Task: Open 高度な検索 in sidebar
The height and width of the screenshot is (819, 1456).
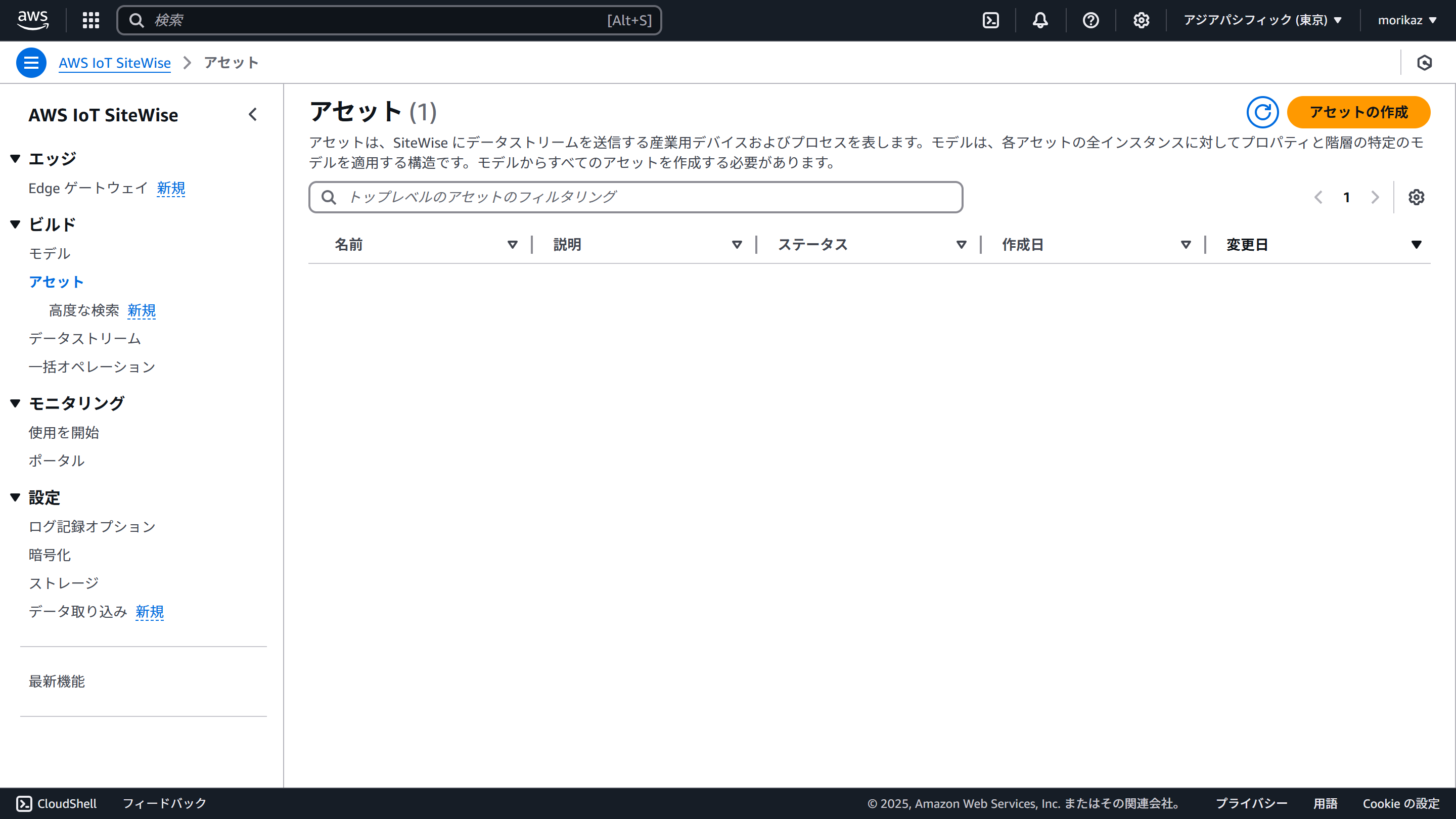Action: pos(84,310)
